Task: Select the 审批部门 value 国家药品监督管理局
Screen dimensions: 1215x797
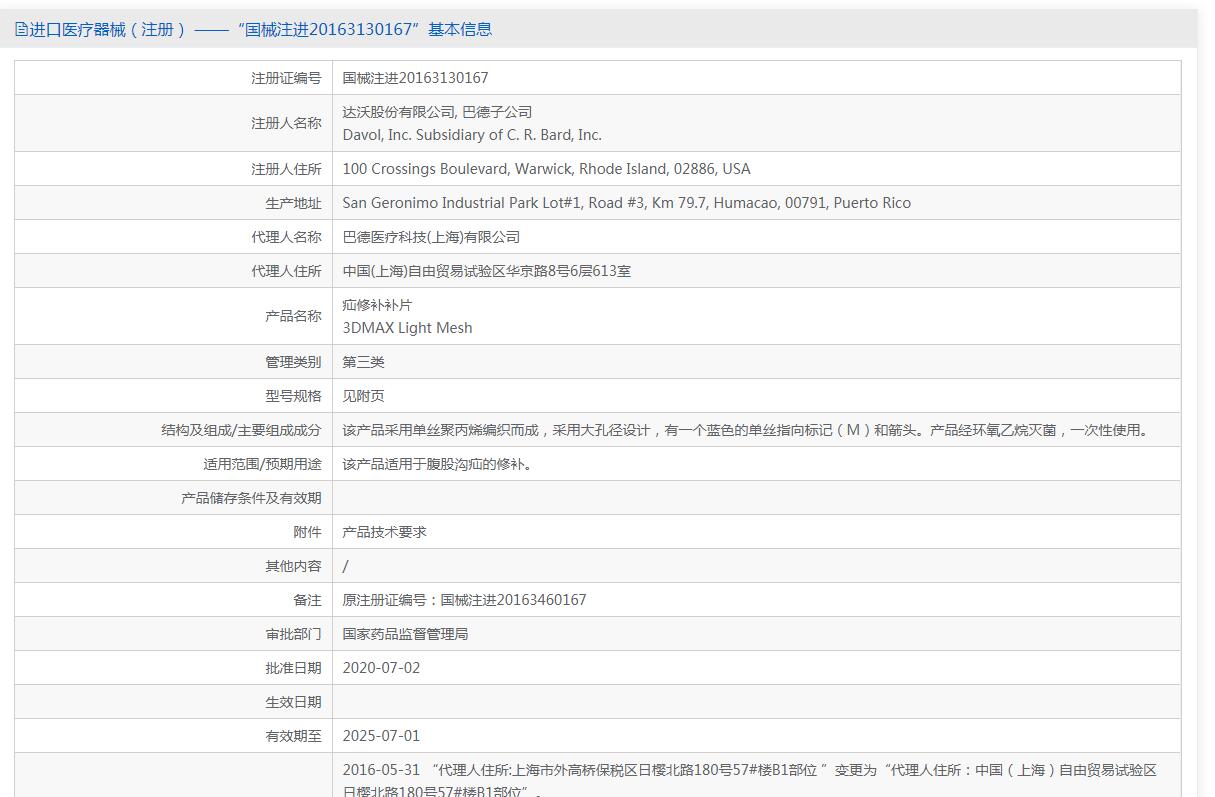Action: coord(405,634)
